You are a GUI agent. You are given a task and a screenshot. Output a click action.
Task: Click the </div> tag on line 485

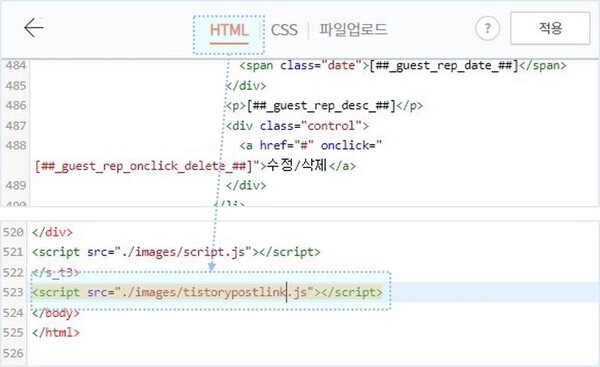tap(246, 86)
